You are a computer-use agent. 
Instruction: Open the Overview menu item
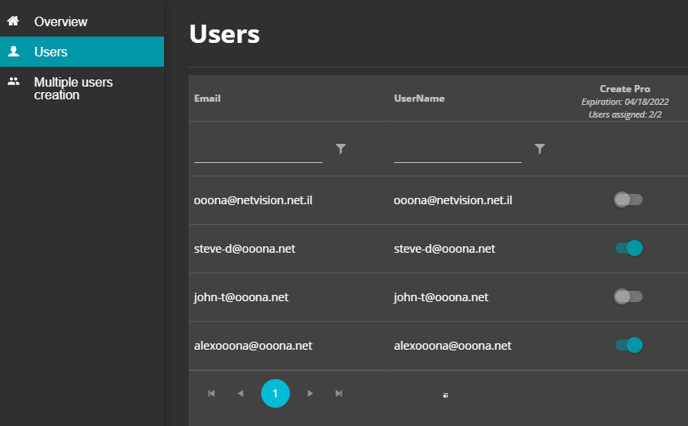(60, 21)
